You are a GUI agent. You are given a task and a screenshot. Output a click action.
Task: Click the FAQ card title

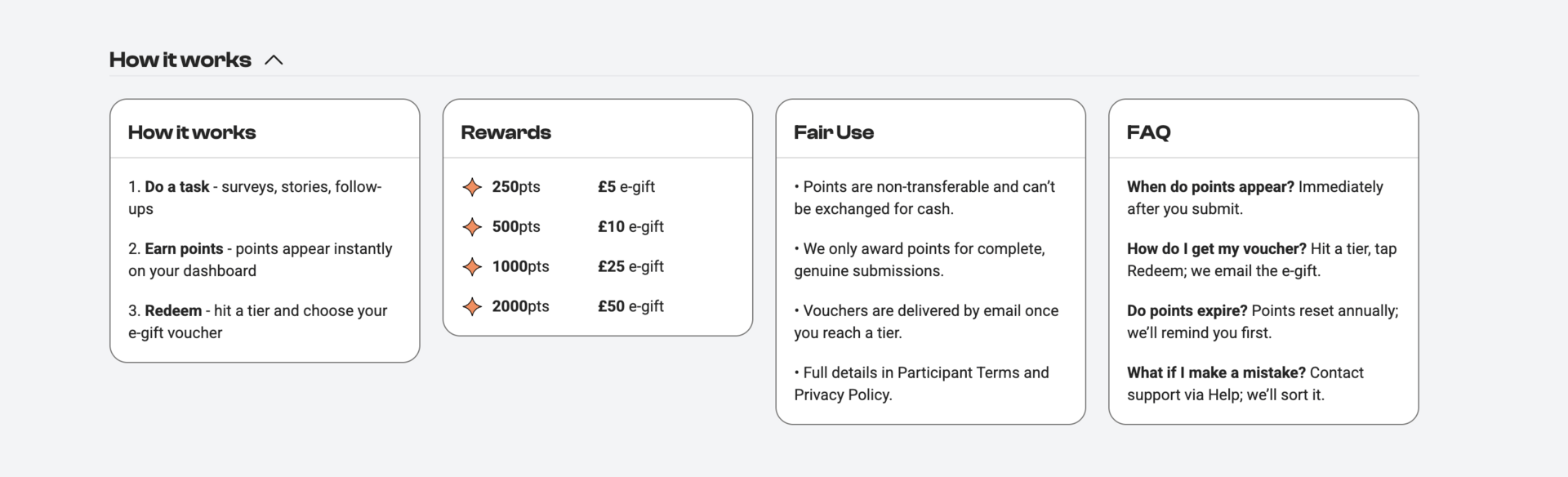1148,132
